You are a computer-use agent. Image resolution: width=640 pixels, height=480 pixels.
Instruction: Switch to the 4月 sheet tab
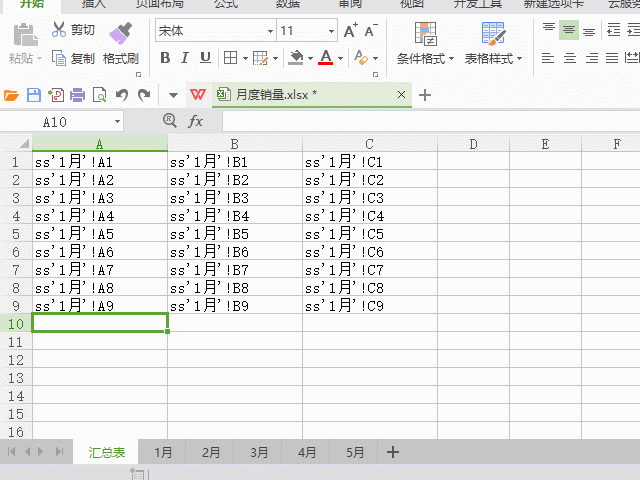pyautogui.click(x=307, y=452)
